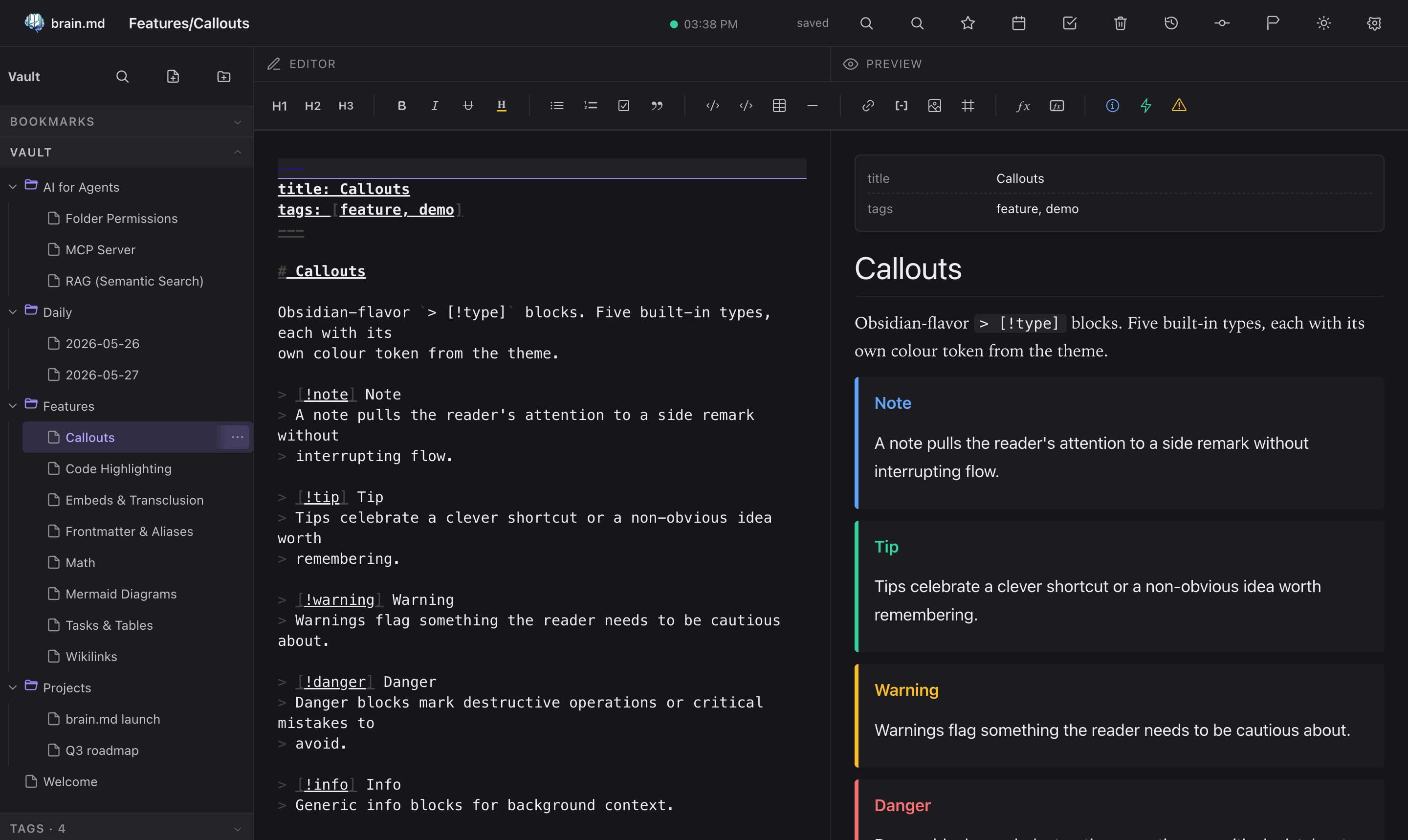Bookmark this note with the star icon
The height and width of the screenshot is (840, 1408).
968,23
